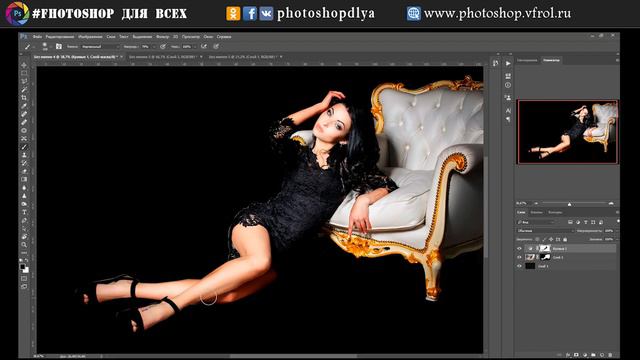Hide the Слой 1 layer

pyautogui.click(x=519, y=266)
